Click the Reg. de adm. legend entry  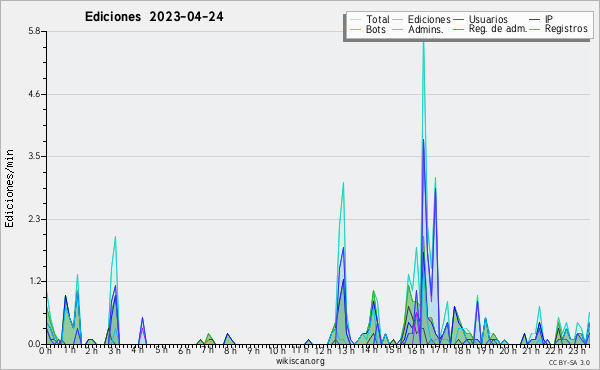(x=498, y=29)
